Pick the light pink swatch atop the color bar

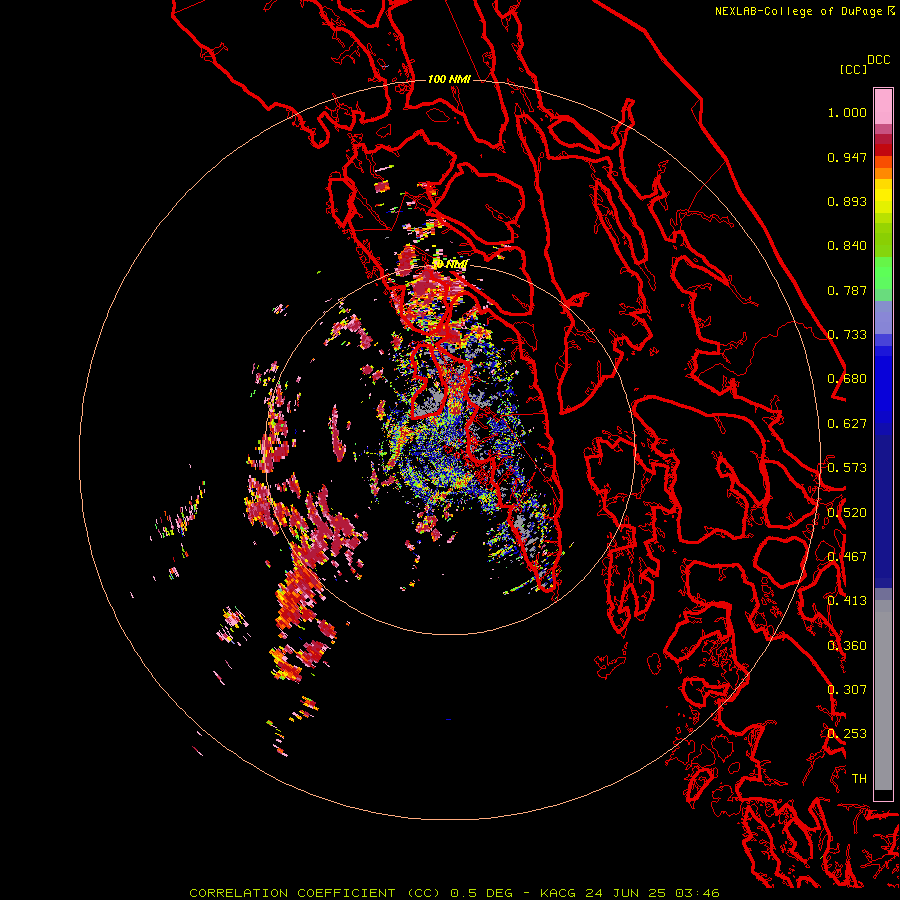[x=883, y=106]
